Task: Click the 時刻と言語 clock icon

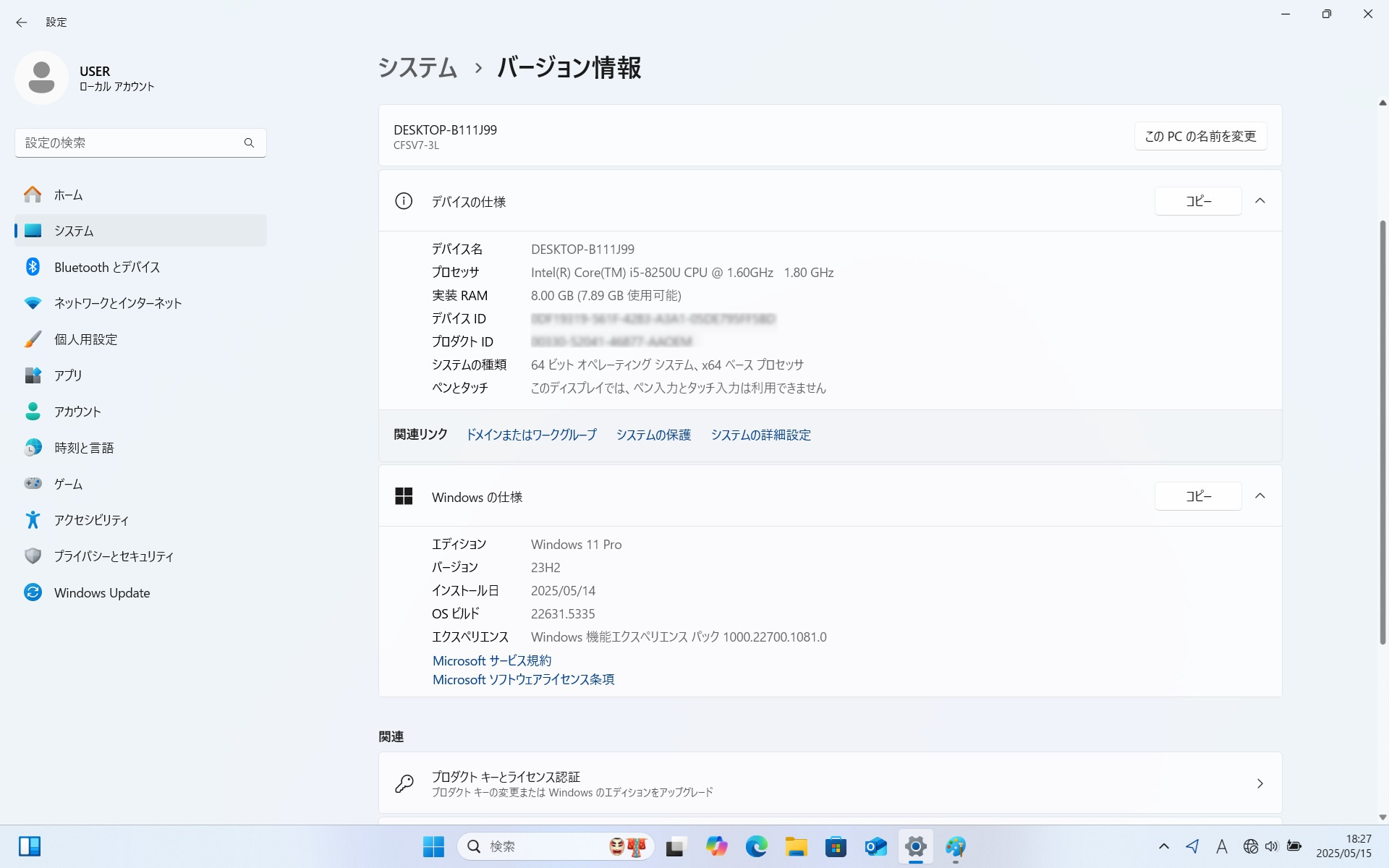Action: [x=33, y=448]
